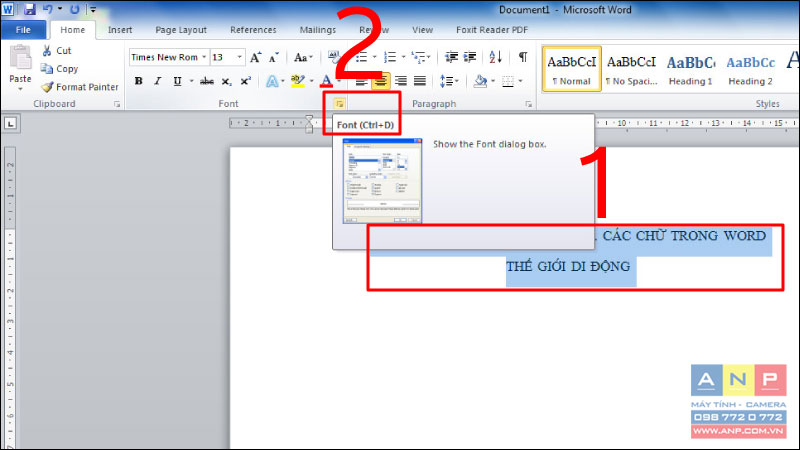The height and width of the screenshot is (450, 800).
Task: Click the tab selector L icon
Action: point(11,123)
